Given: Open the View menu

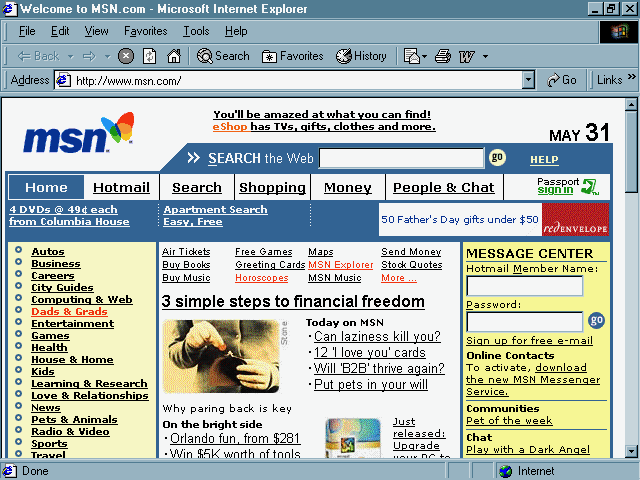Looking at the screenshot, I should (x=96, y=31).
